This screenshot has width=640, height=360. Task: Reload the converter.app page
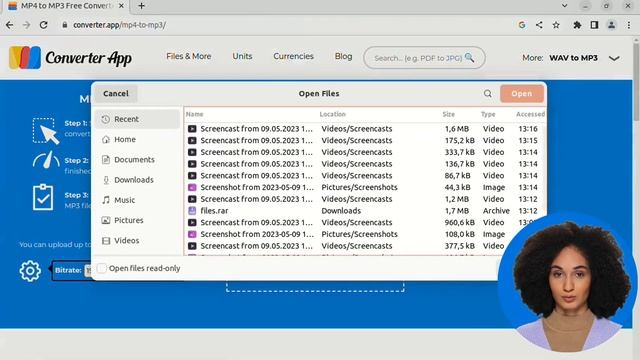click(x=44, y=25)
